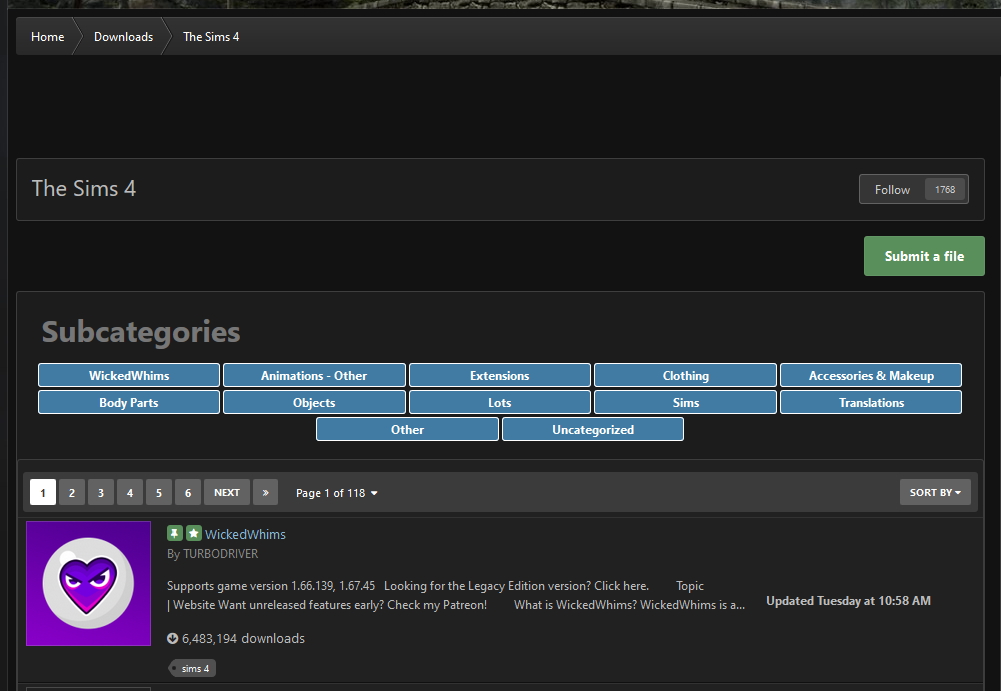Open the Sort By dropdown
Viewport: 1001px width, 691px height.
pos(935,492)
